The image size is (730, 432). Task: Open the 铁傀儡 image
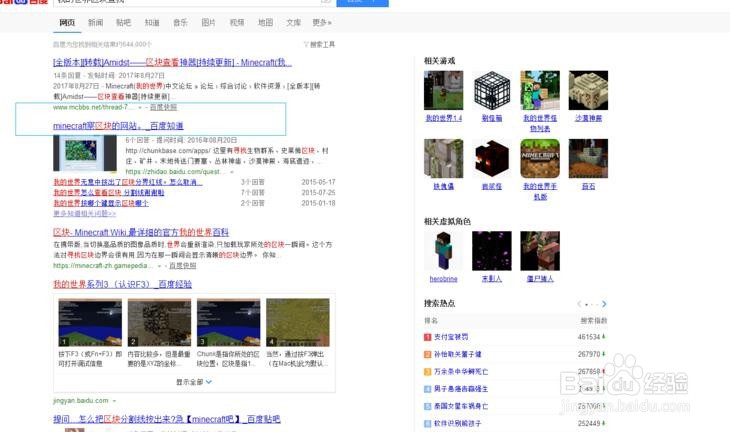(x=444, y=158)
